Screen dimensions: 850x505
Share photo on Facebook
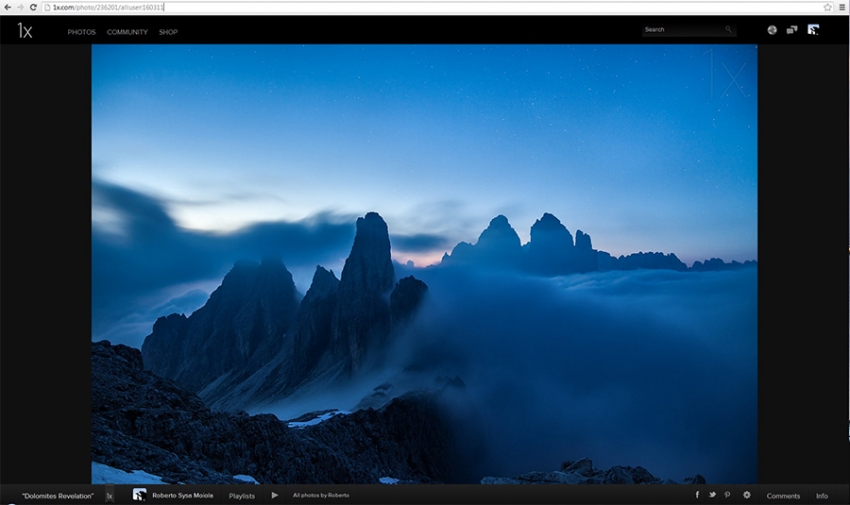pos(697,495)
